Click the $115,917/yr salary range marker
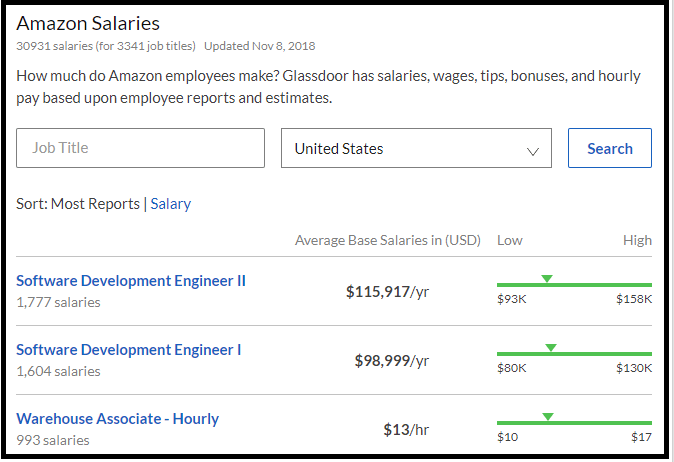Image resolution: width=674 pixels, height=462 pixels. [x=546, y=278]
